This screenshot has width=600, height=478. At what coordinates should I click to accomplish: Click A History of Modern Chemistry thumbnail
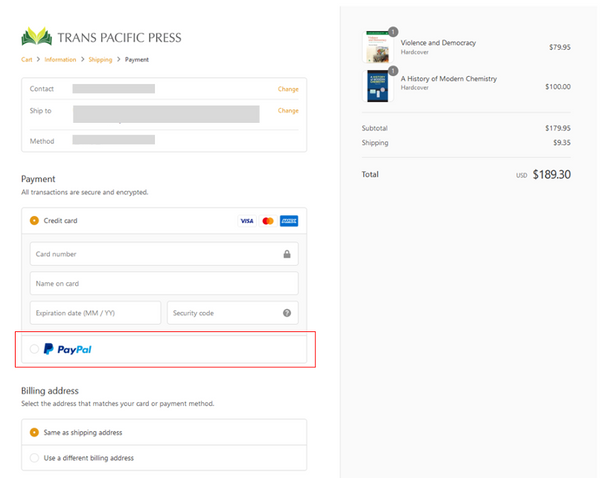click(x=379, y=84)
